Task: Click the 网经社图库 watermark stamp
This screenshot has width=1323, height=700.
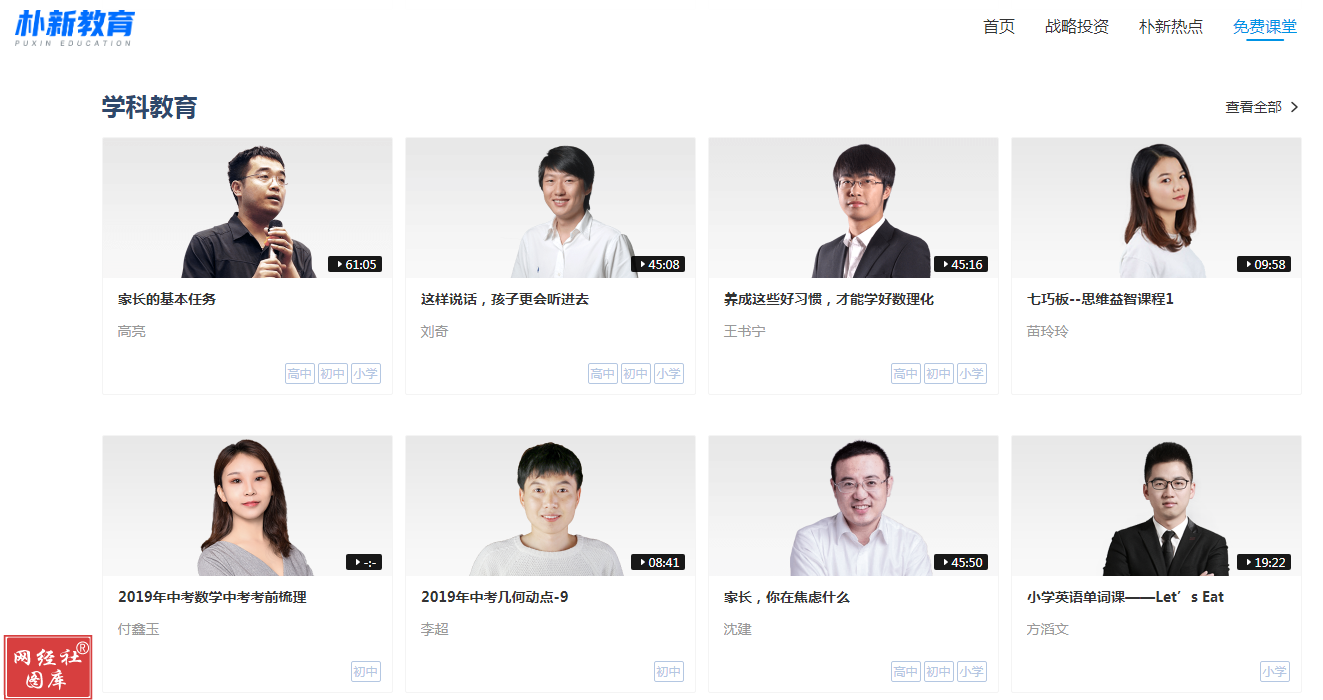Action: (48, 667)
